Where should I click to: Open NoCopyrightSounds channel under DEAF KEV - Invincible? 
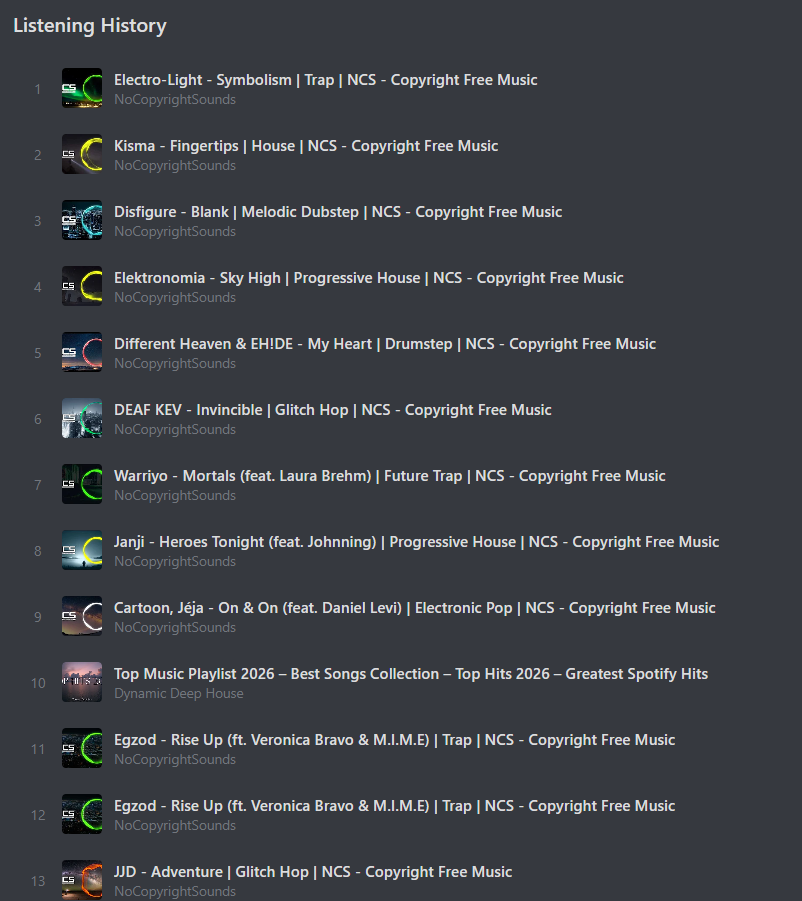pos(175,430)
